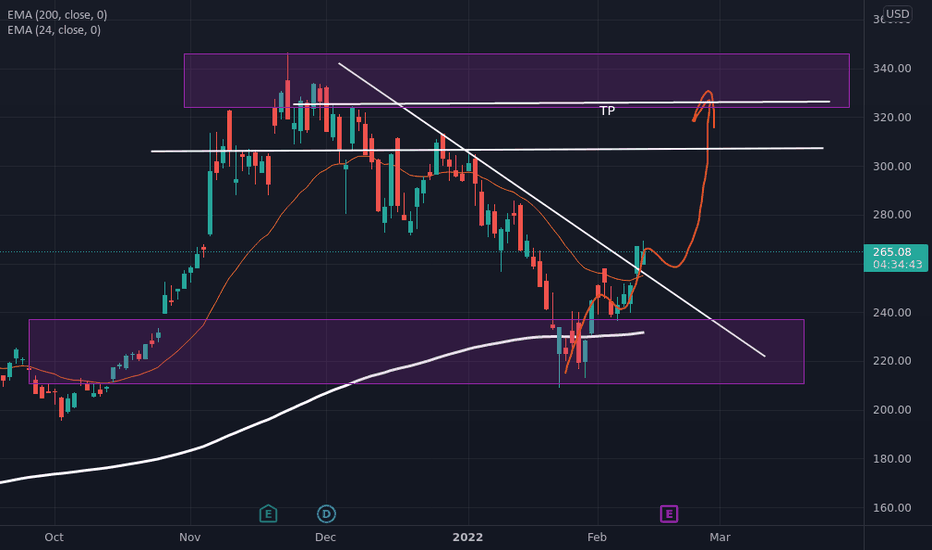
Task: Click the Oct label on time axis
Action: click(54, 538)
